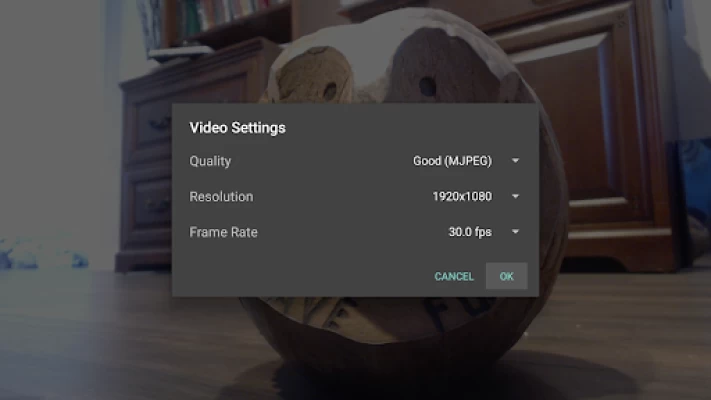711x400 pixels.
Task: Click the Quality label
Action: (x=210, y=160)
